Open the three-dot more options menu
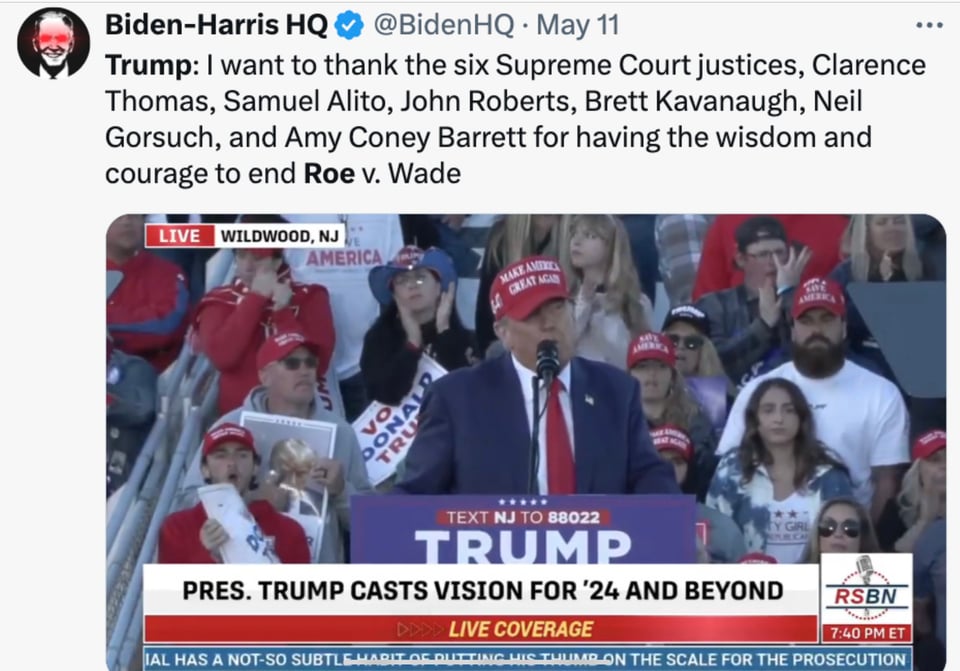The width and height of the screenshot is (960, 671). (929, 25)
